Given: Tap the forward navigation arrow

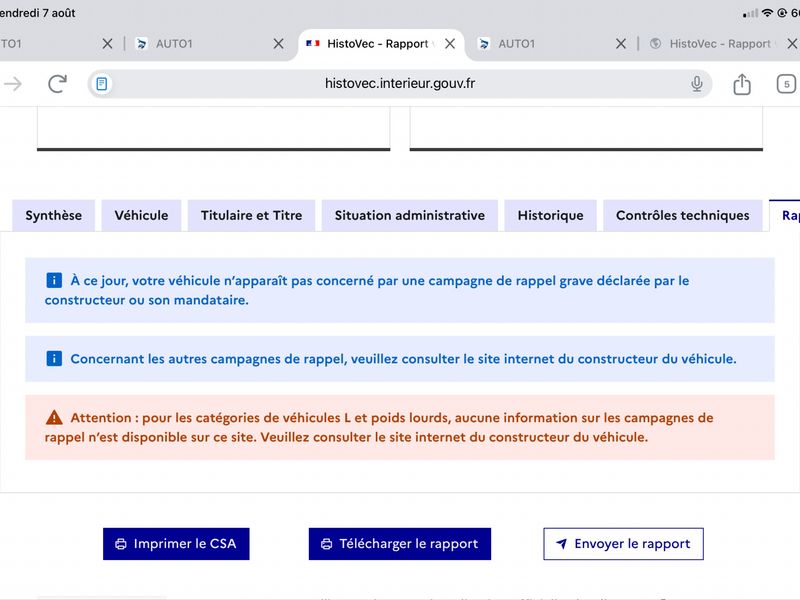Looking at the screenshot, I should tap(12, 84).
